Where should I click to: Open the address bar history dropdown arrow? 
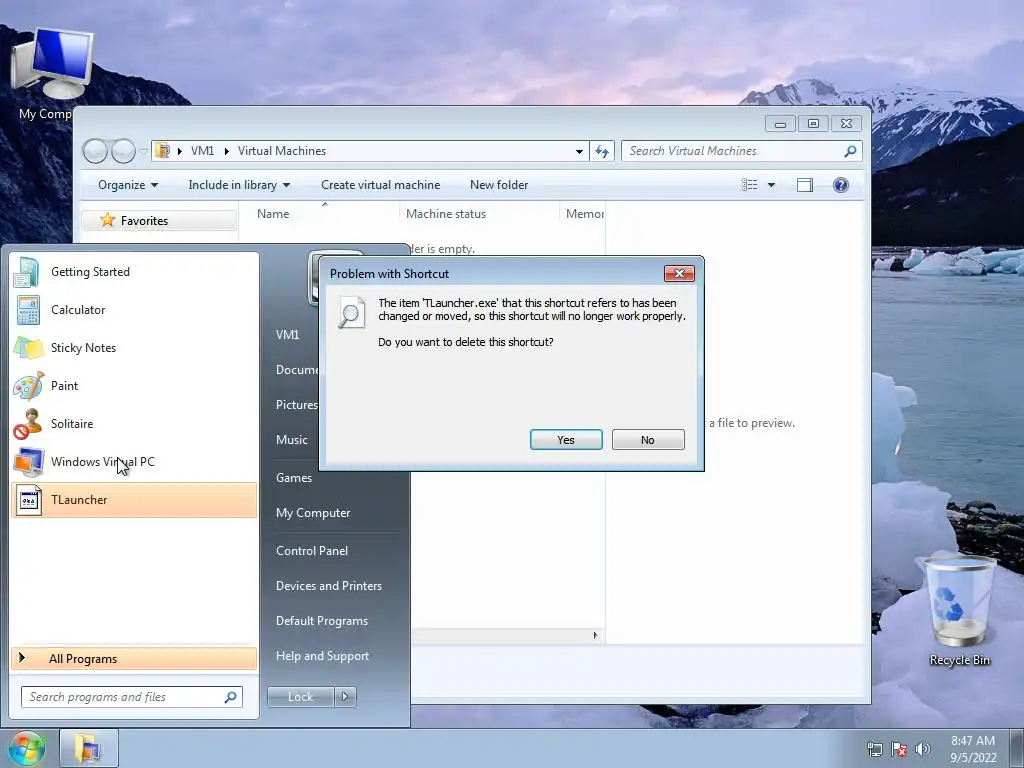[x=579, y=152]
